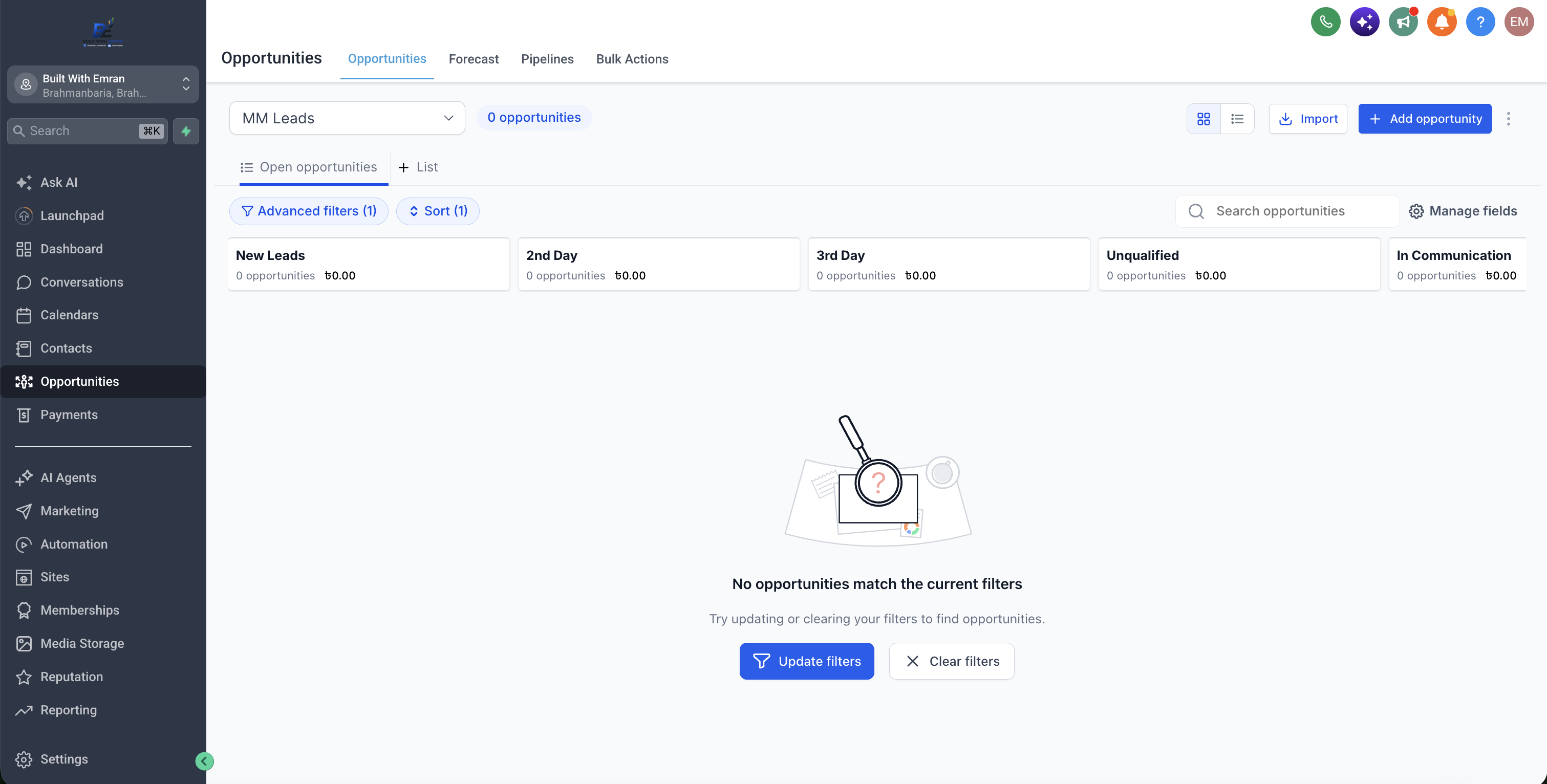Viewport: 1547px width, 784px height.
Task: Switch to board grid view
Action: tap(1204, 119)
